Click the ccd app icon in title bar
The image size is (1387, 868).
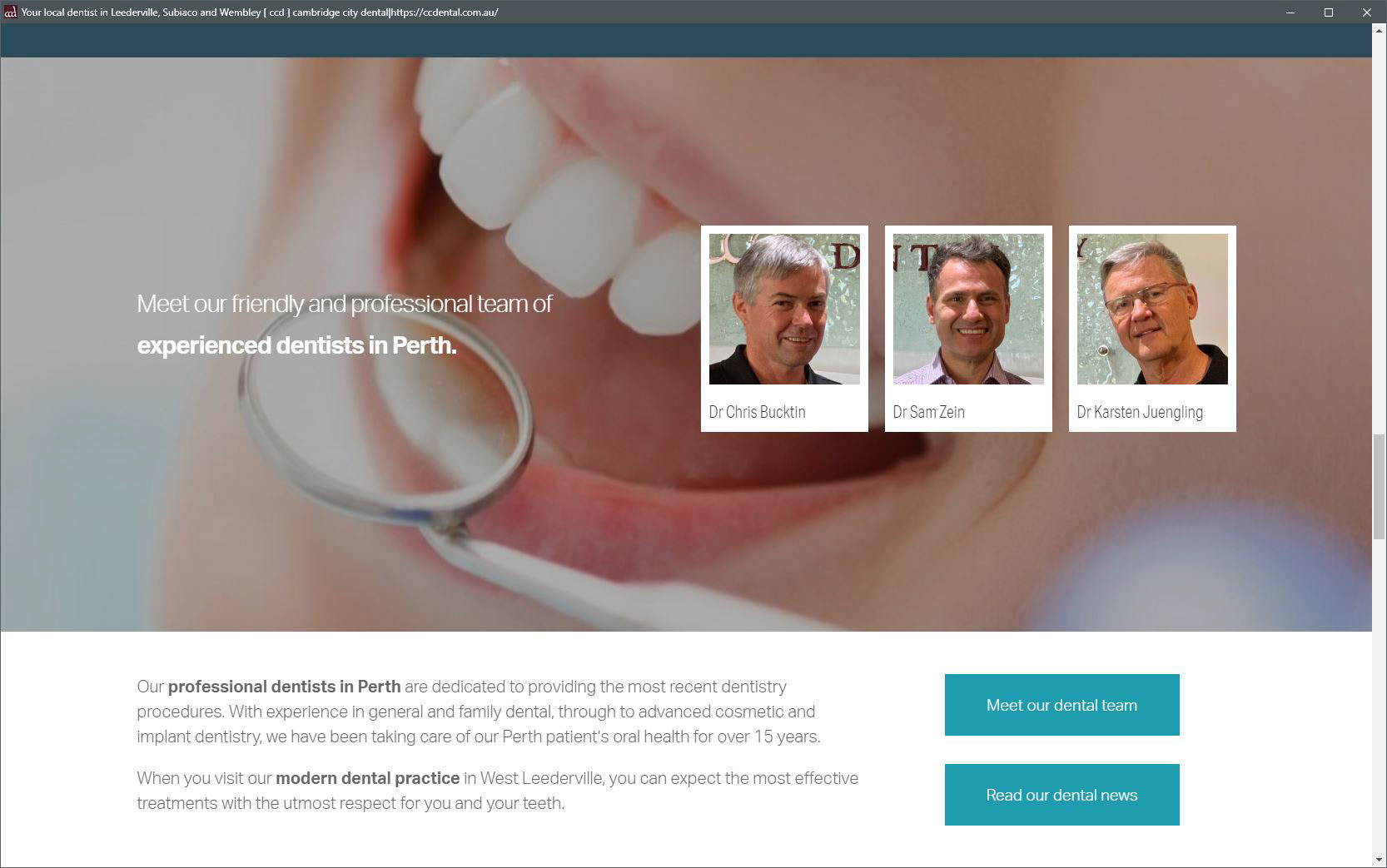pos(10,12)
